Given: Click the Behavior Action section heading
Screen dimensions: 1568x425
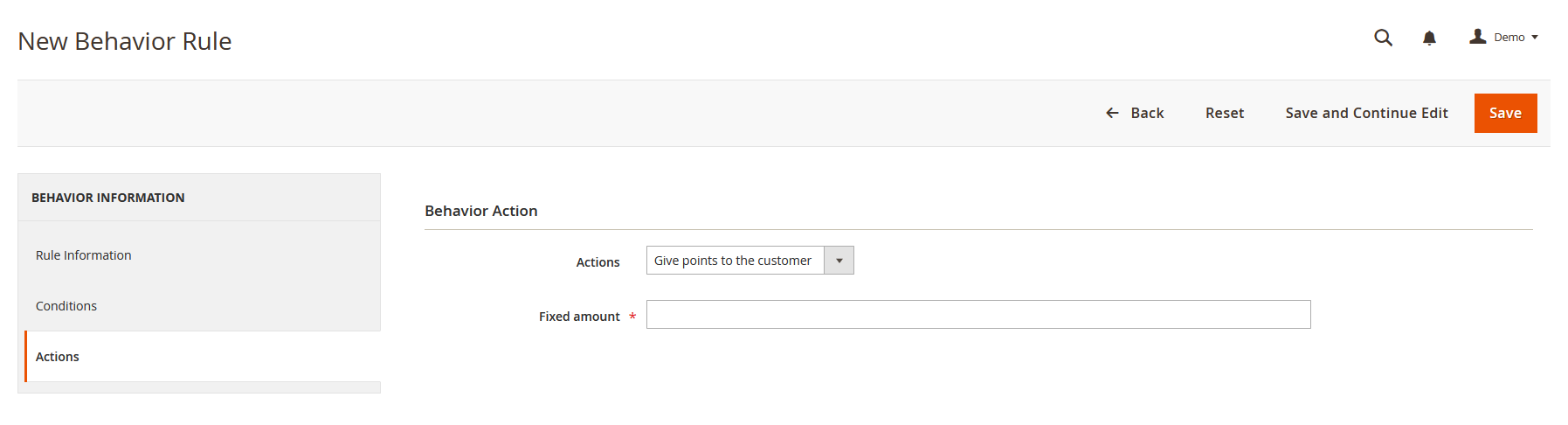Looking at the screenshot, I should (x=481, y=211).
